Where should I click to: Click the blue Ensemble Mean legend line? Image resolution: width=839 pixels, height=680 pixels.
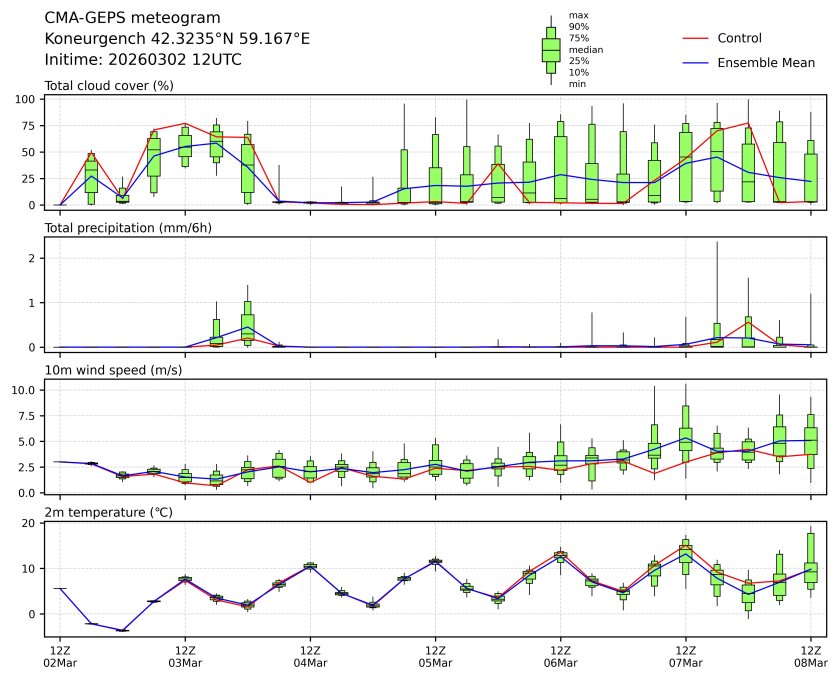[x=696, y=62]
